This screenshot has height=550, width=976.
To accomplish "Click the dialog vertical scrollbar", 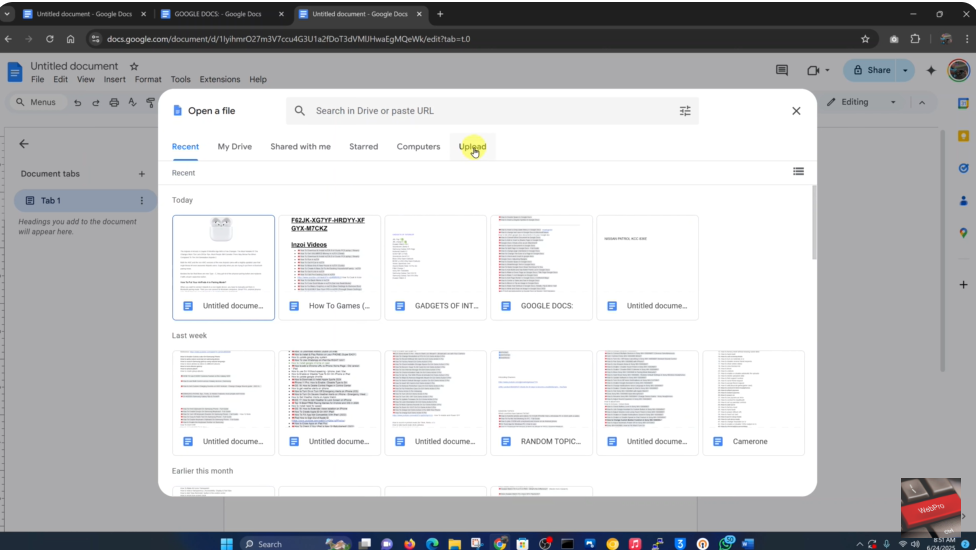I will coord(814,223).
